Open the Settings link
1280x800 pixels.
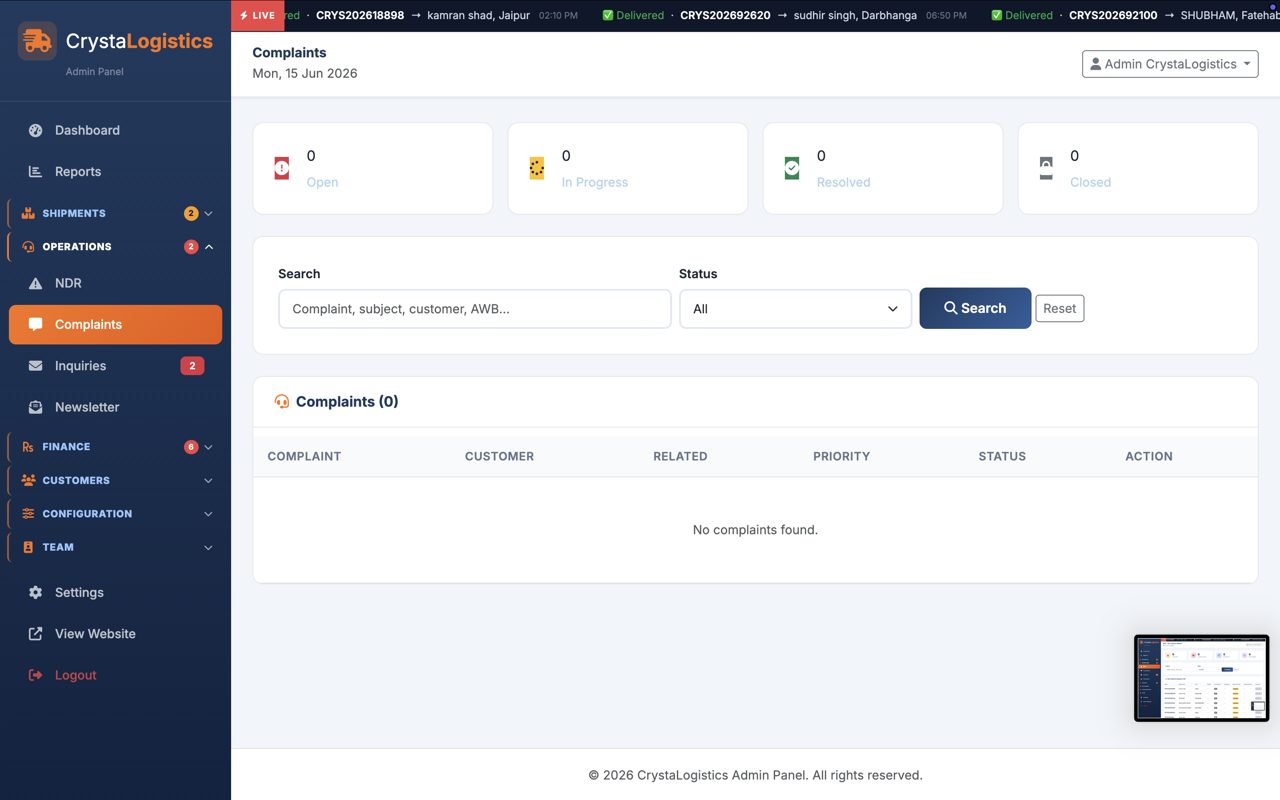click(115, 592)
